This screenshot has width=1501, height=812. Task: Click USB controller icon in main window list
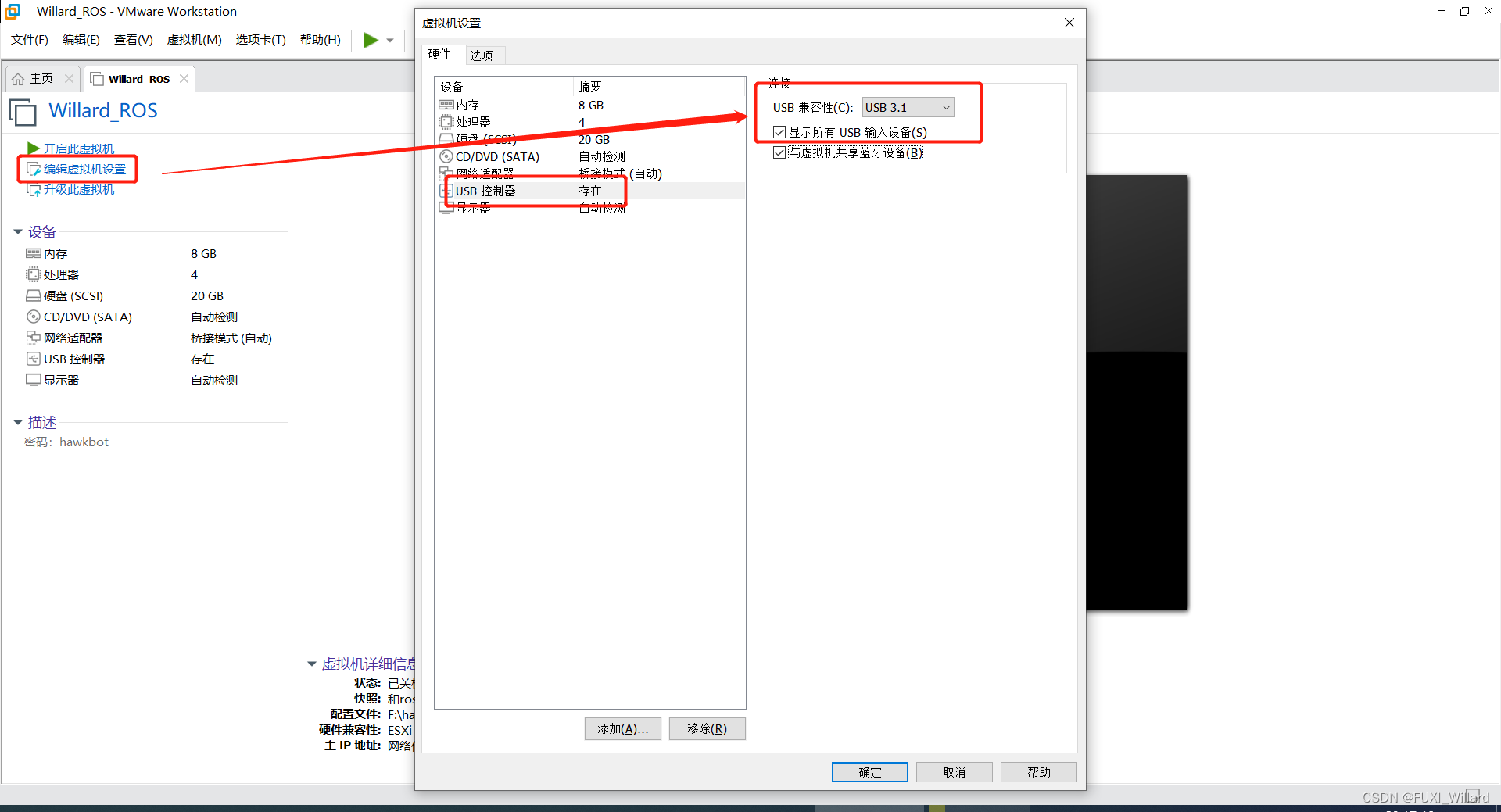point(34,359)
